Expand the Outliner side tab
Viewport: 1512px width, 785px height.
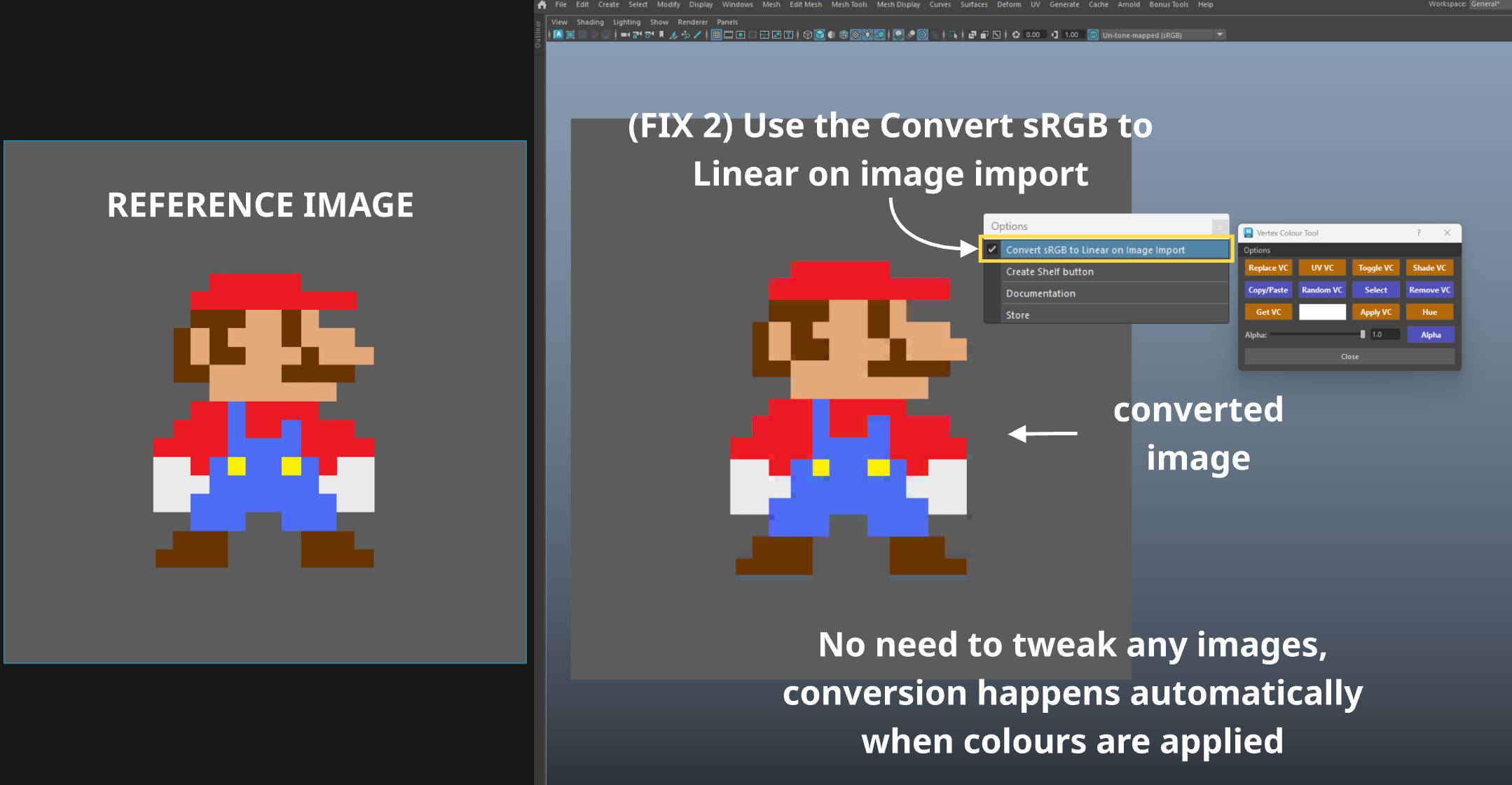tap(538, 34)
